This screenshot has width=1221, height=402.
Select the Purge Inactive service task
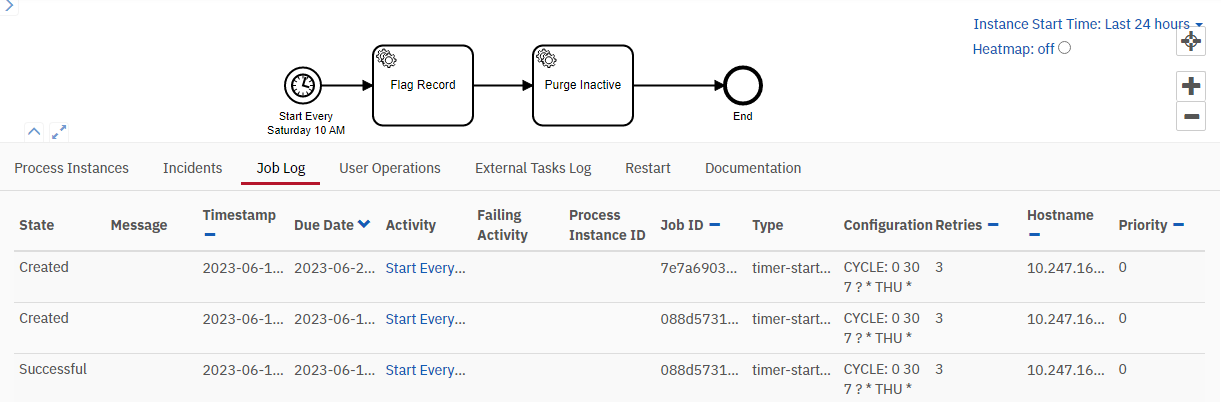tap(583, 85)
